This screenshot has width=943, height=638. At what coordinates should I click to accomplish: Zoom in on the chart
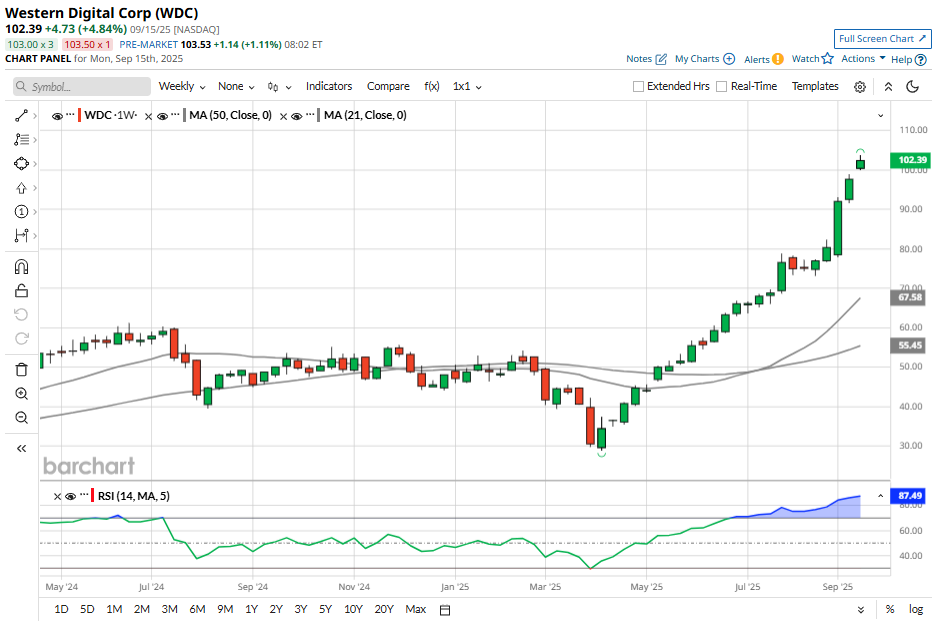(x=22, y=393)
